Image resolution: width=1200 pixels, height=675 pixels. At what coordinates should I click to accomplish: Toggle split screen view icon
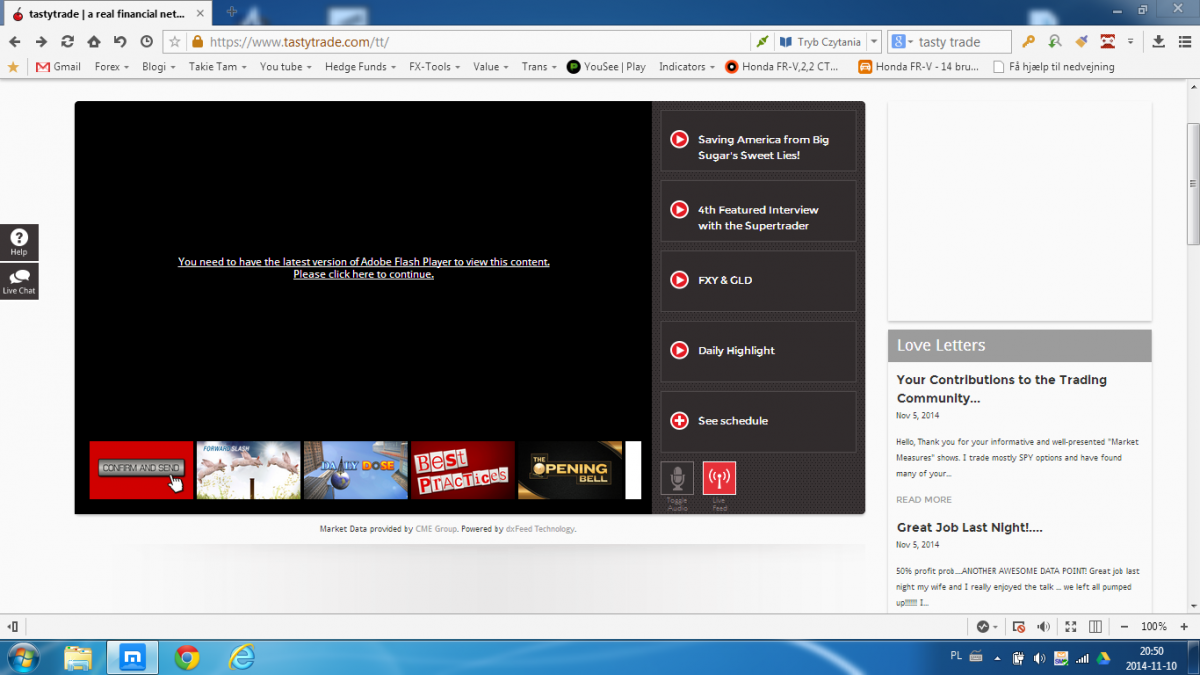[x=1095, y=627]
